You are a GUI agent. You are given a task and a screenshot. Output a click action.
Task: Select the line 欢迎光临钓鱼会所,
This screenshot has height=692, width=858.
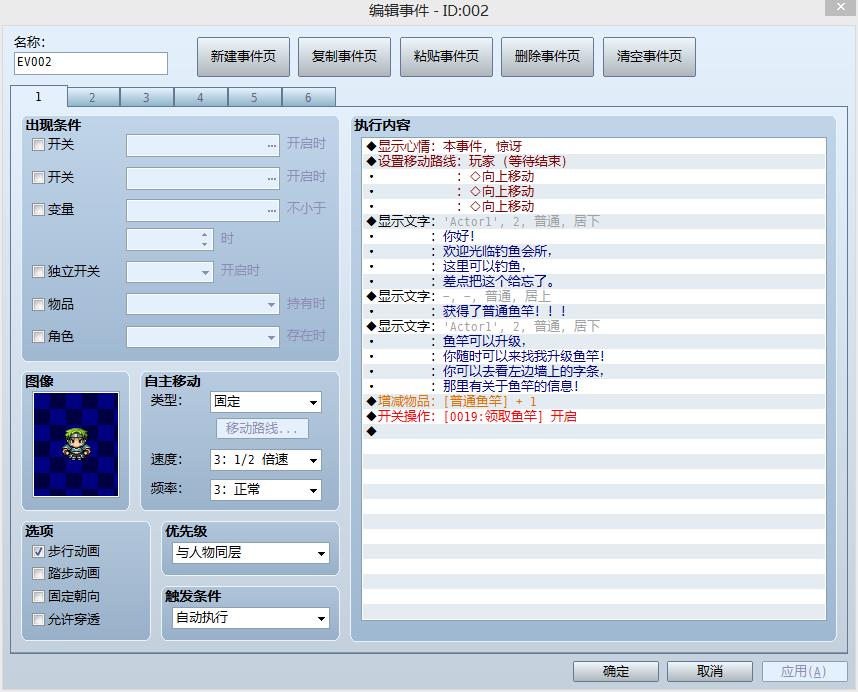coord(594,251)
